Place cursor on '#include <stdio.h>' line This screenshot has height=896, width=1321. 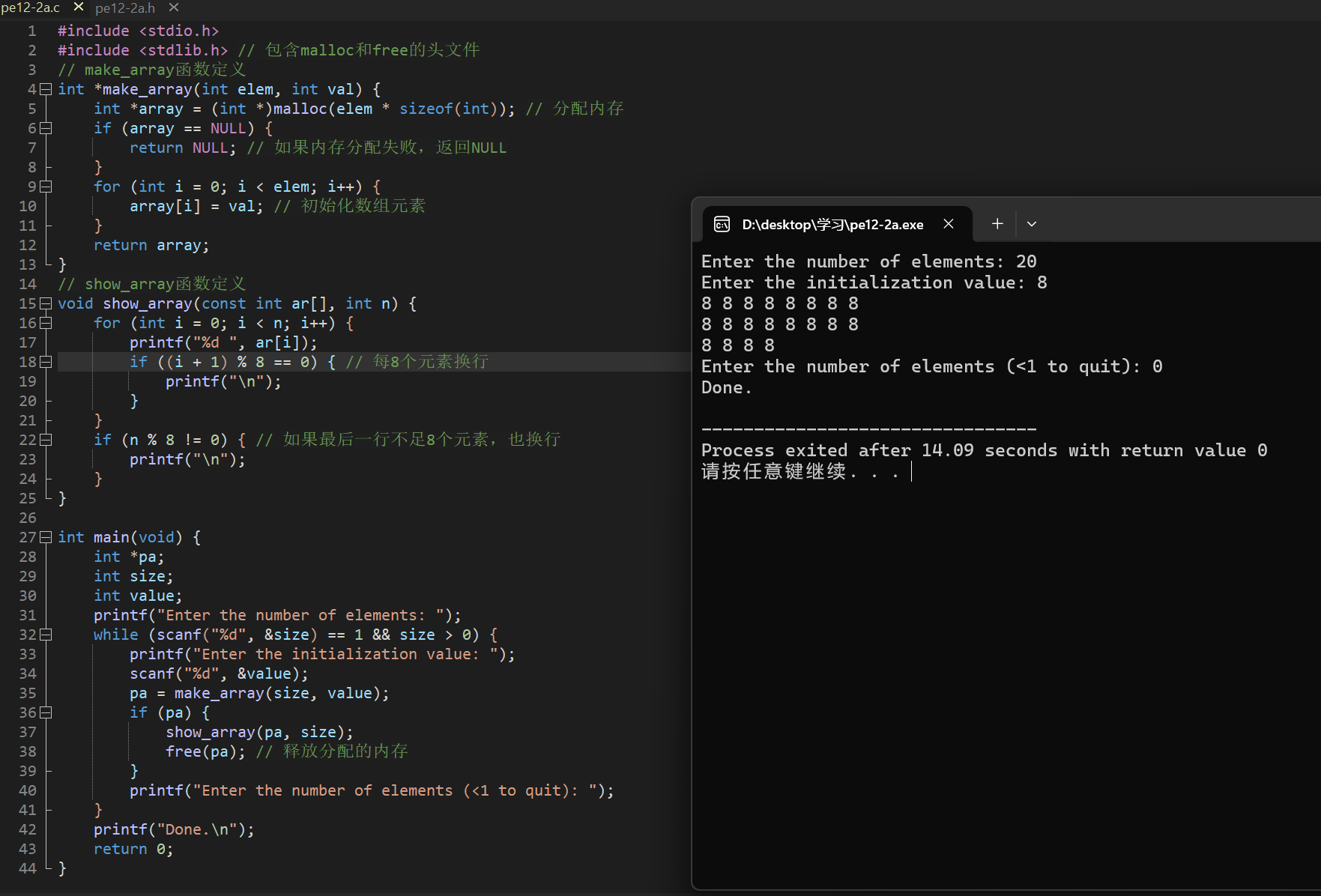139,31
